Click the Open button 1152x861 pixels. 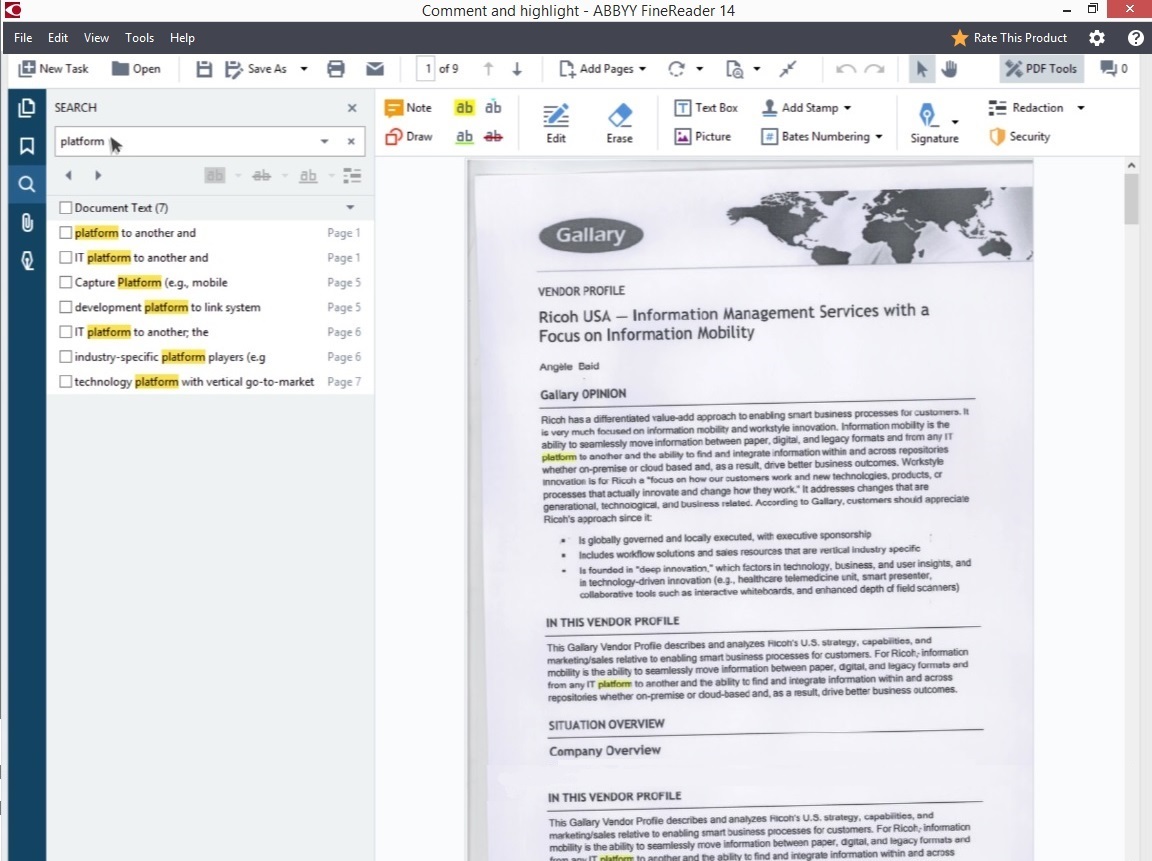tap(136, 69)
